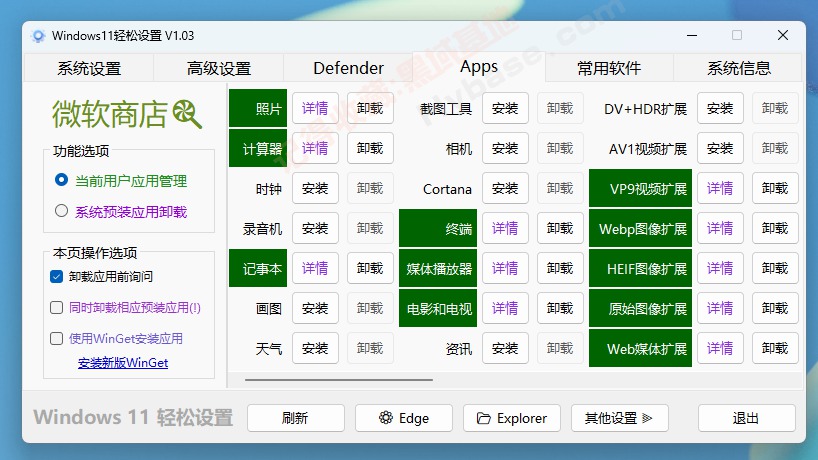The width and height of the screenshot is (818, 460).
Task: Expand 其他设置 menu button
Action: 620,418
